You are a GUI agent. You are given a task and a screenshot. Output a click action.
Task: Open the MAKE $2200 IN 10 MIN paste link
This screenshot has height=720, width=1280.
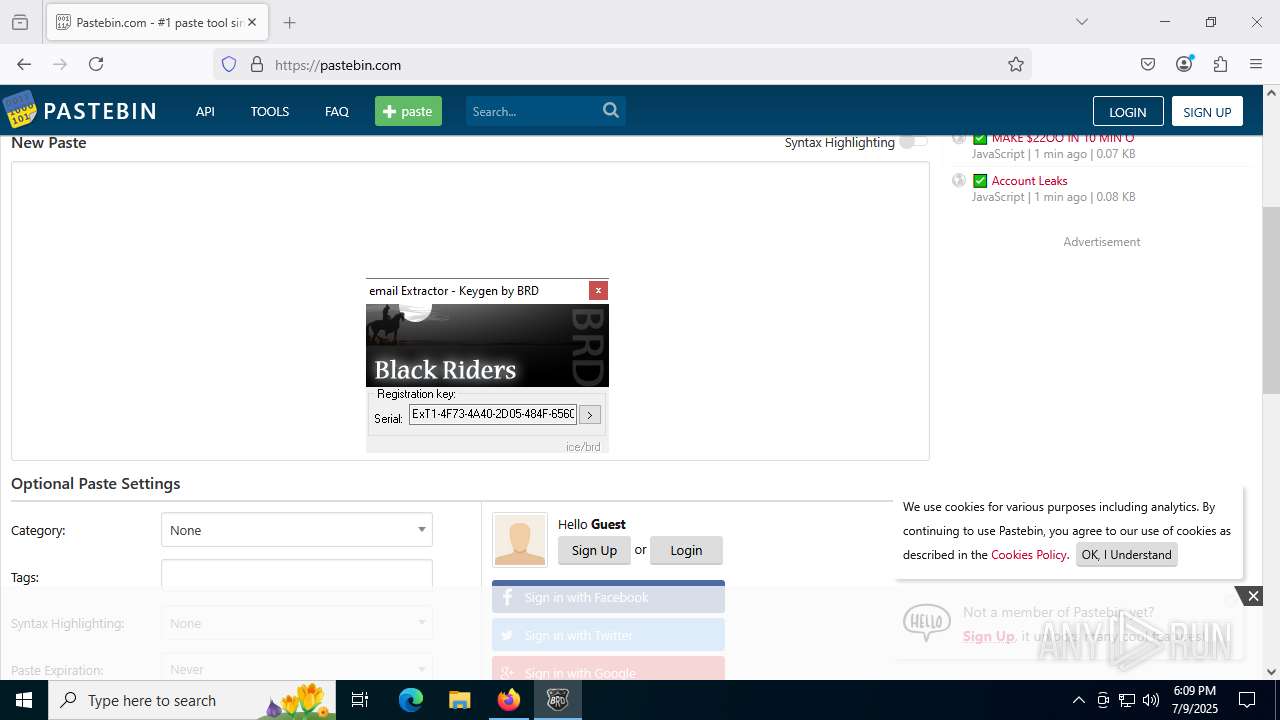click(1062, 138)
